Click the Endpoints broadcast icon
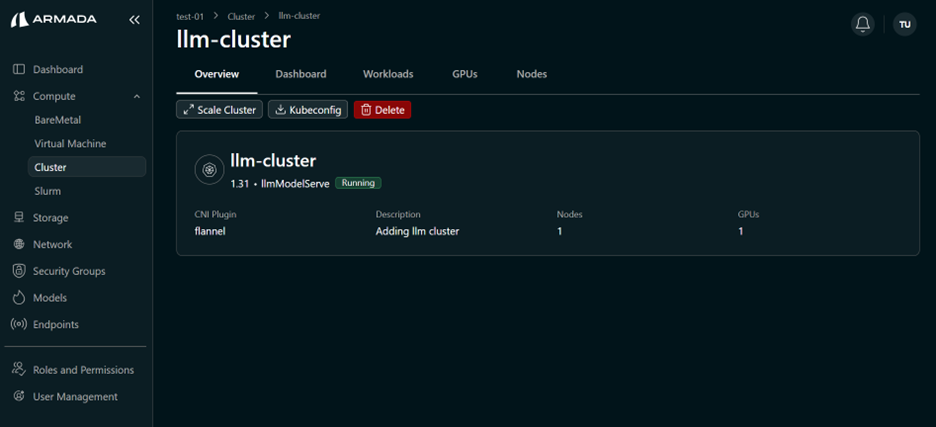Image resolution: width=936 pixels, height=427 pixels. coord(19,324)
